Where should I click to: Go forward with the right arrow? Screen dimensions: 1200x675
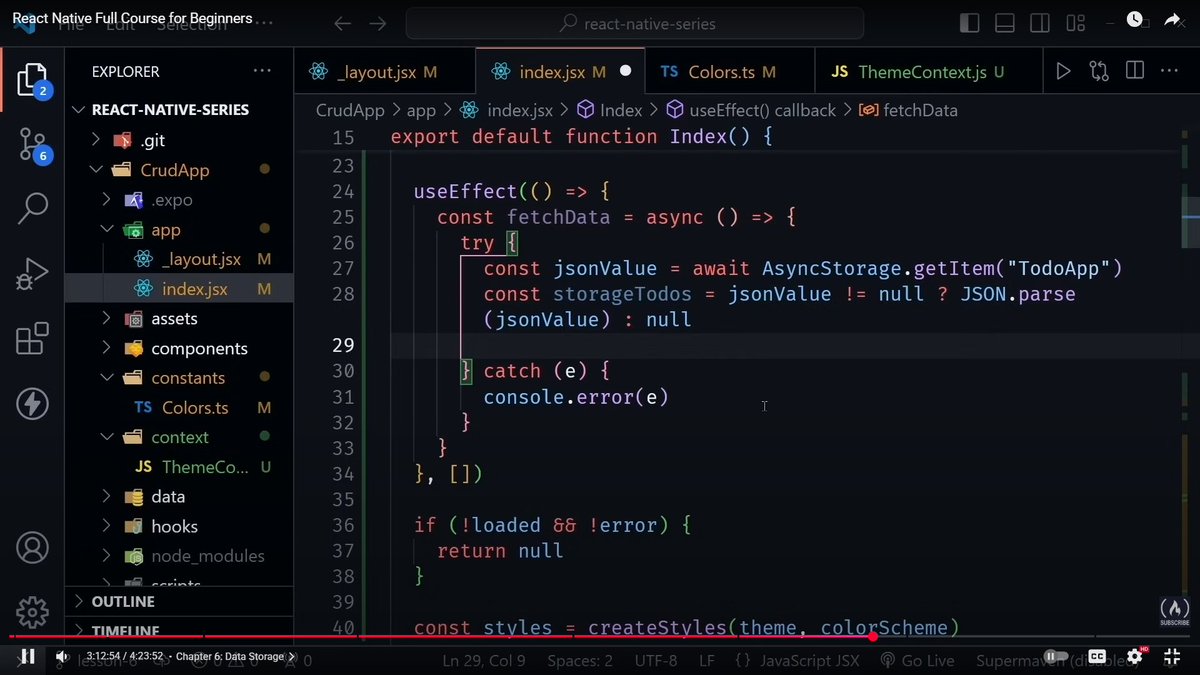[x=378, y=23]
